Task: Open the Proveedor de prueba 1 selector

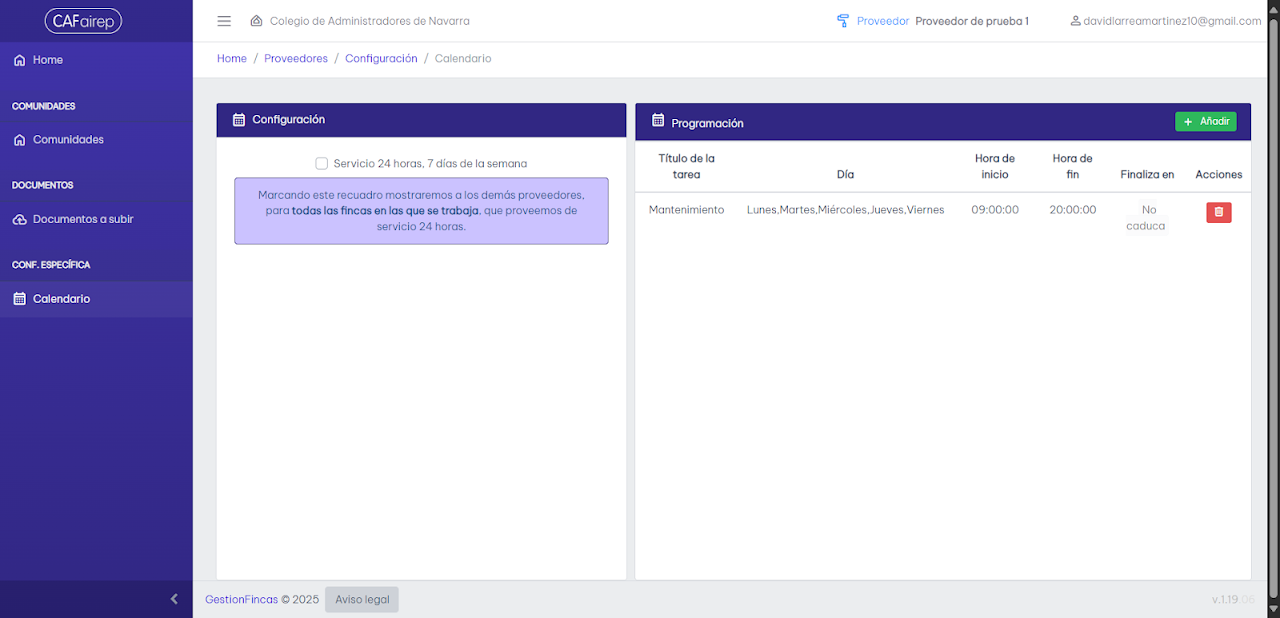Action: (972, 21)
